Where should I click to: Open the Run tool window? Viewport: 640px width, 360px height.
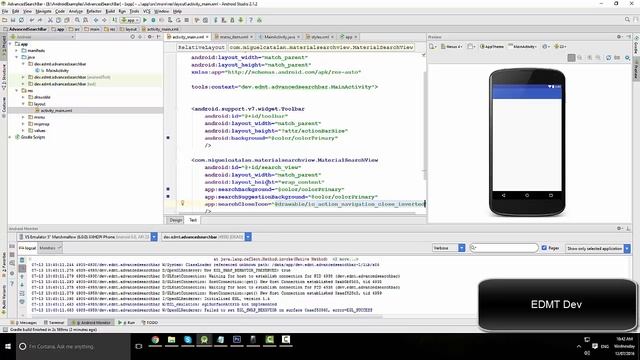click(x=127, y=322)
